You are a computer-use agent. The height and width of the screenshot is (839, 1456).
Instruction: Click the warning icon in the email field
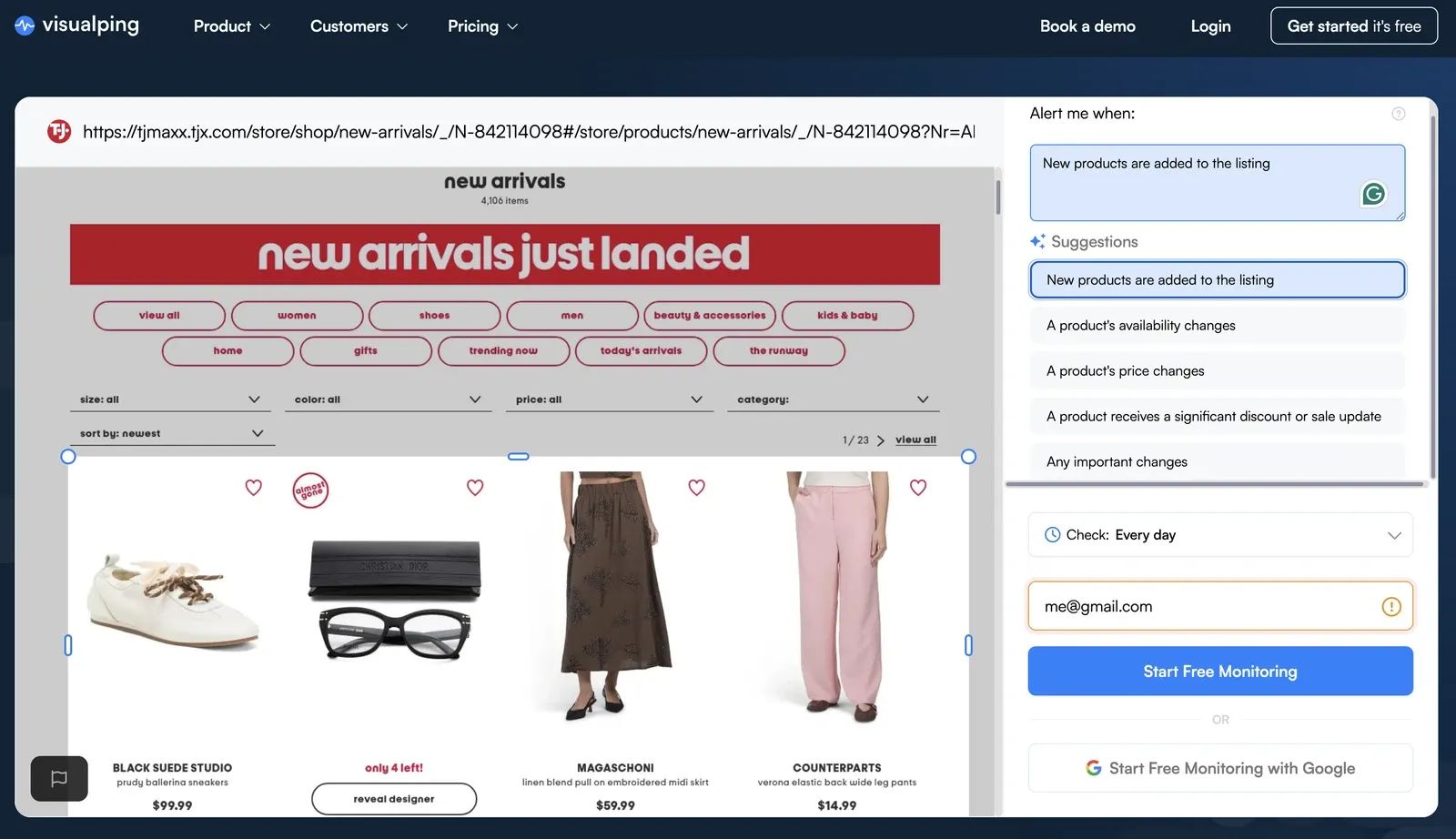pos(1391,607)
